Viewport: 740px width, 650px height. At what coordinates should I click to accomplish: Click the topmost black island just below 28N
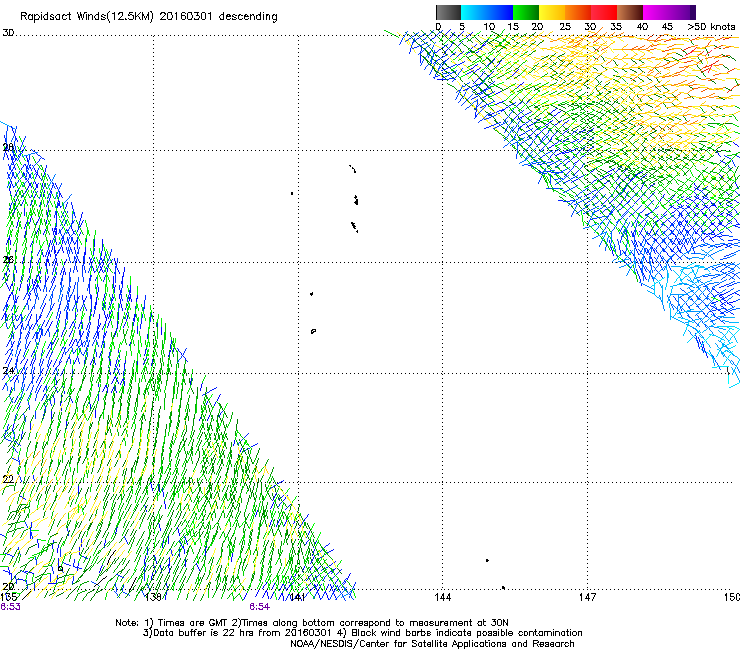point(353,169)
